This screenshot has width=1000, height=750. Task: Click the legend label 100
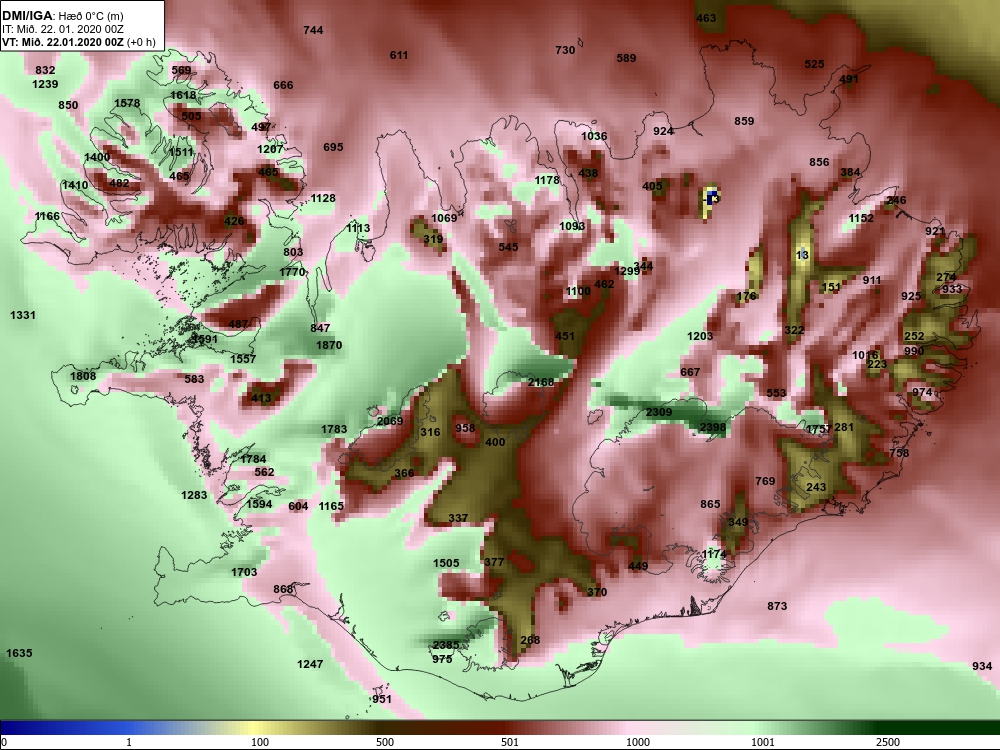pos(260,742)
